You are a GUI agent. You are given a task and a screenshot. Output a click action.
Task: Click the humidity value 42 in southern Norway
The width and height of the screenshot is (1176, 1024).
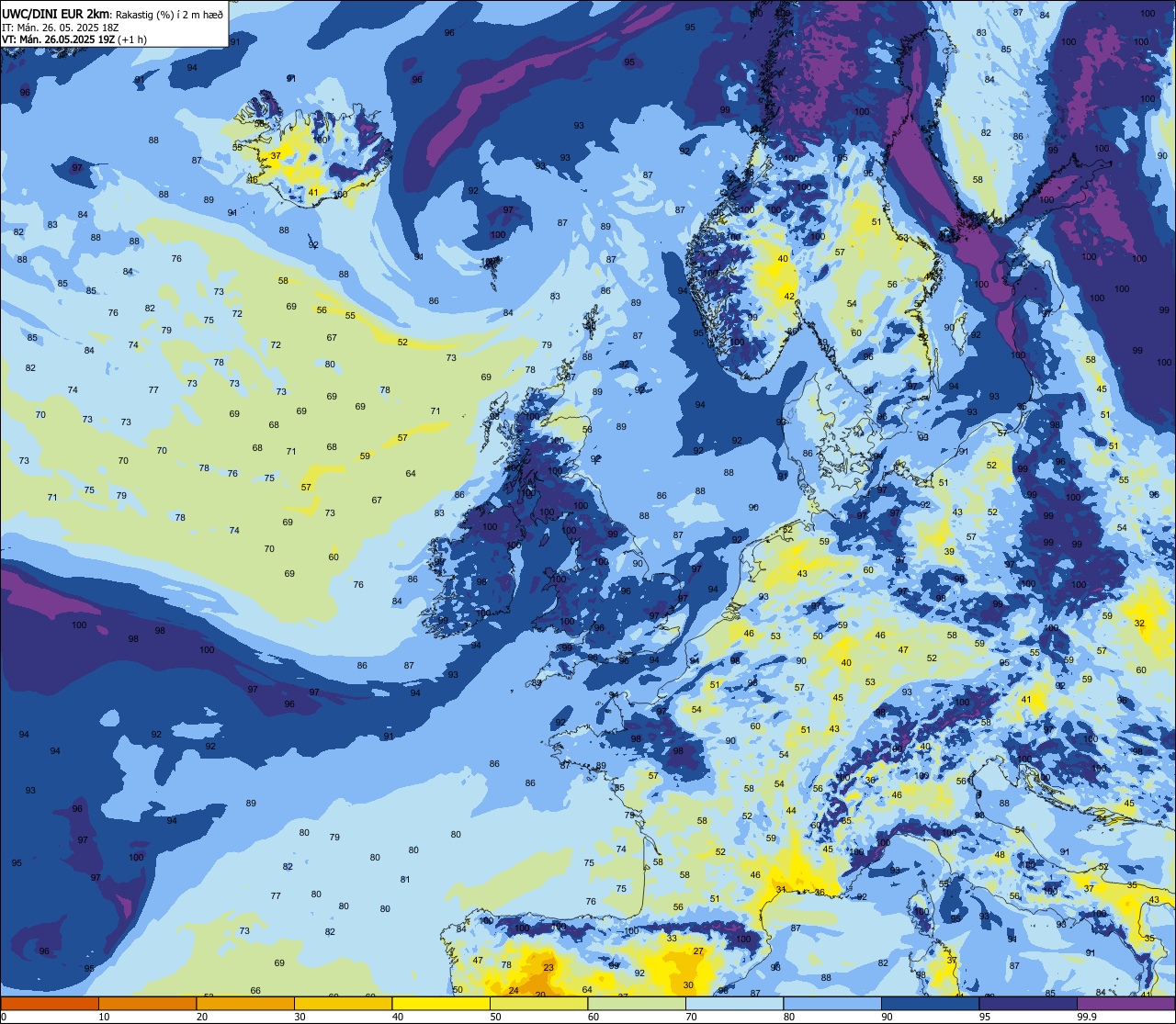click(789, 296)
